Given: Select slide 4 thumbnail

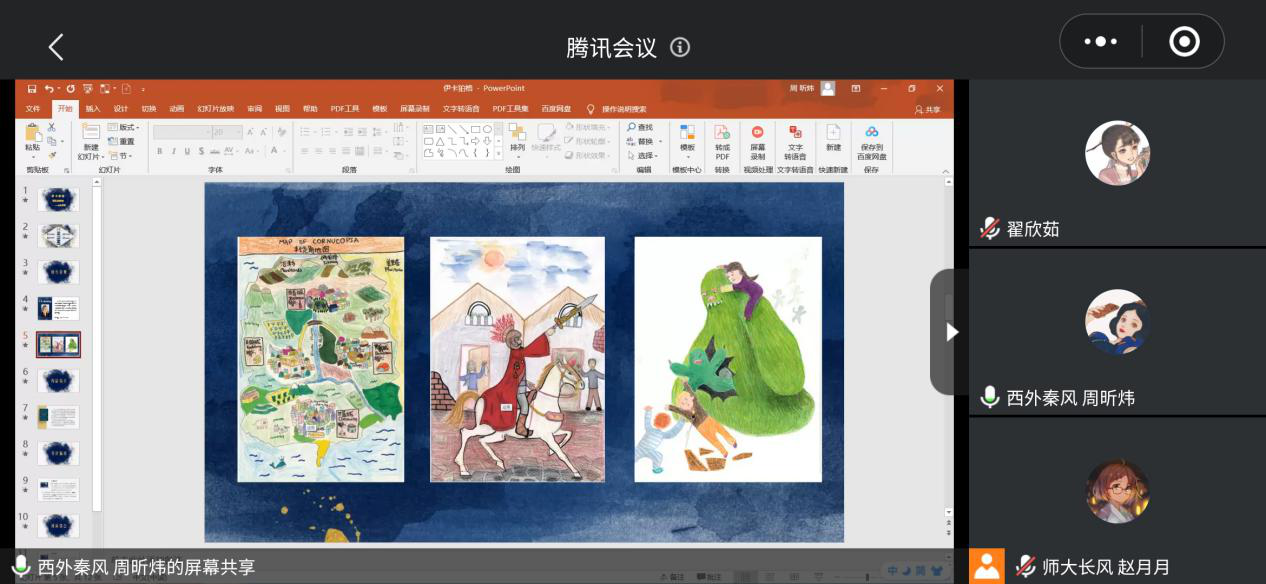Looking at the screenshot, I should coord(58,308).
